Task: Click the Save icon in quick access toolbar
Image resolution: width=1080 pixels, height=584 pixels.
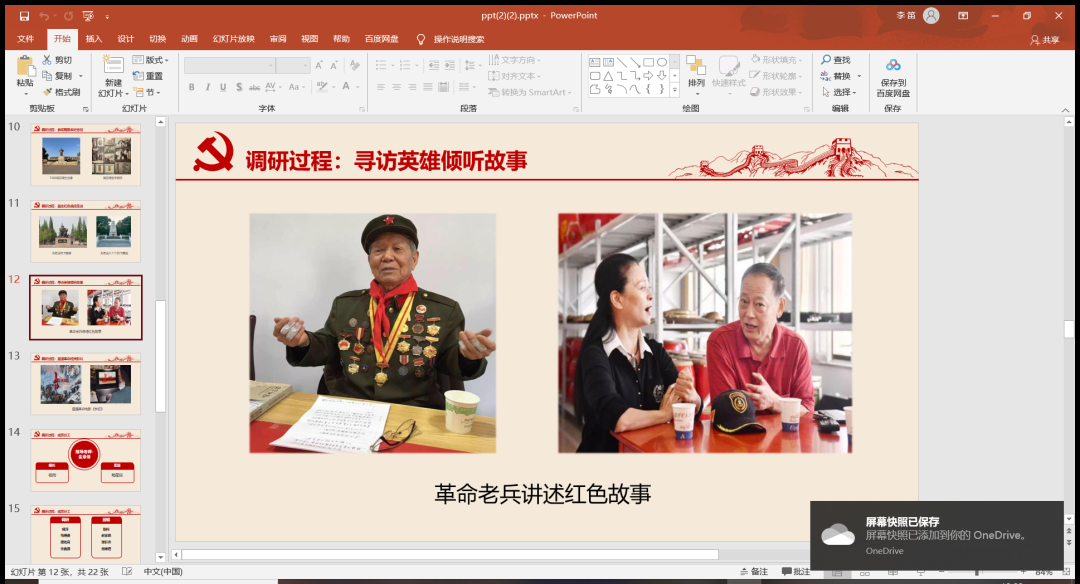Action: tap(24, 16)
